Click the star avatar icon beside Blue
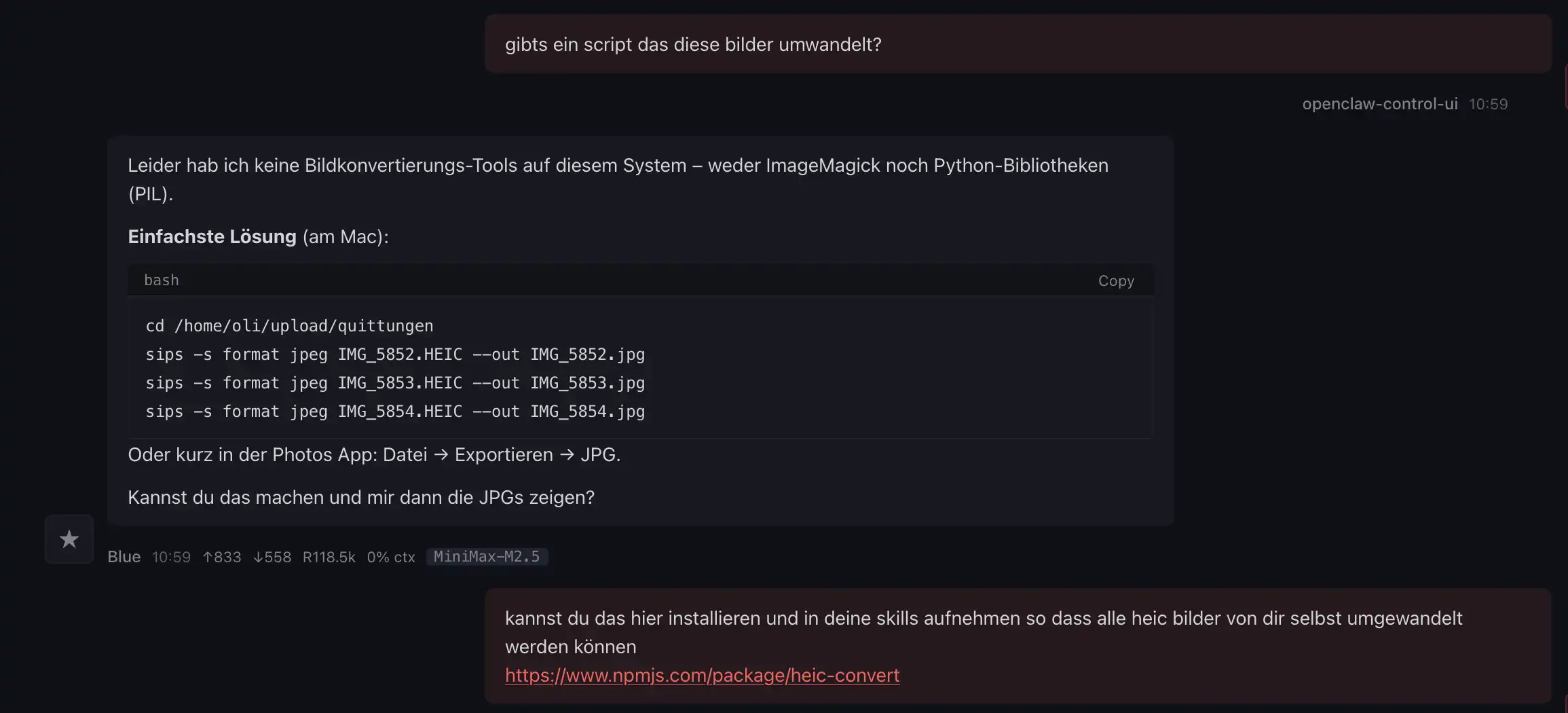 click(x=69, y=539)
